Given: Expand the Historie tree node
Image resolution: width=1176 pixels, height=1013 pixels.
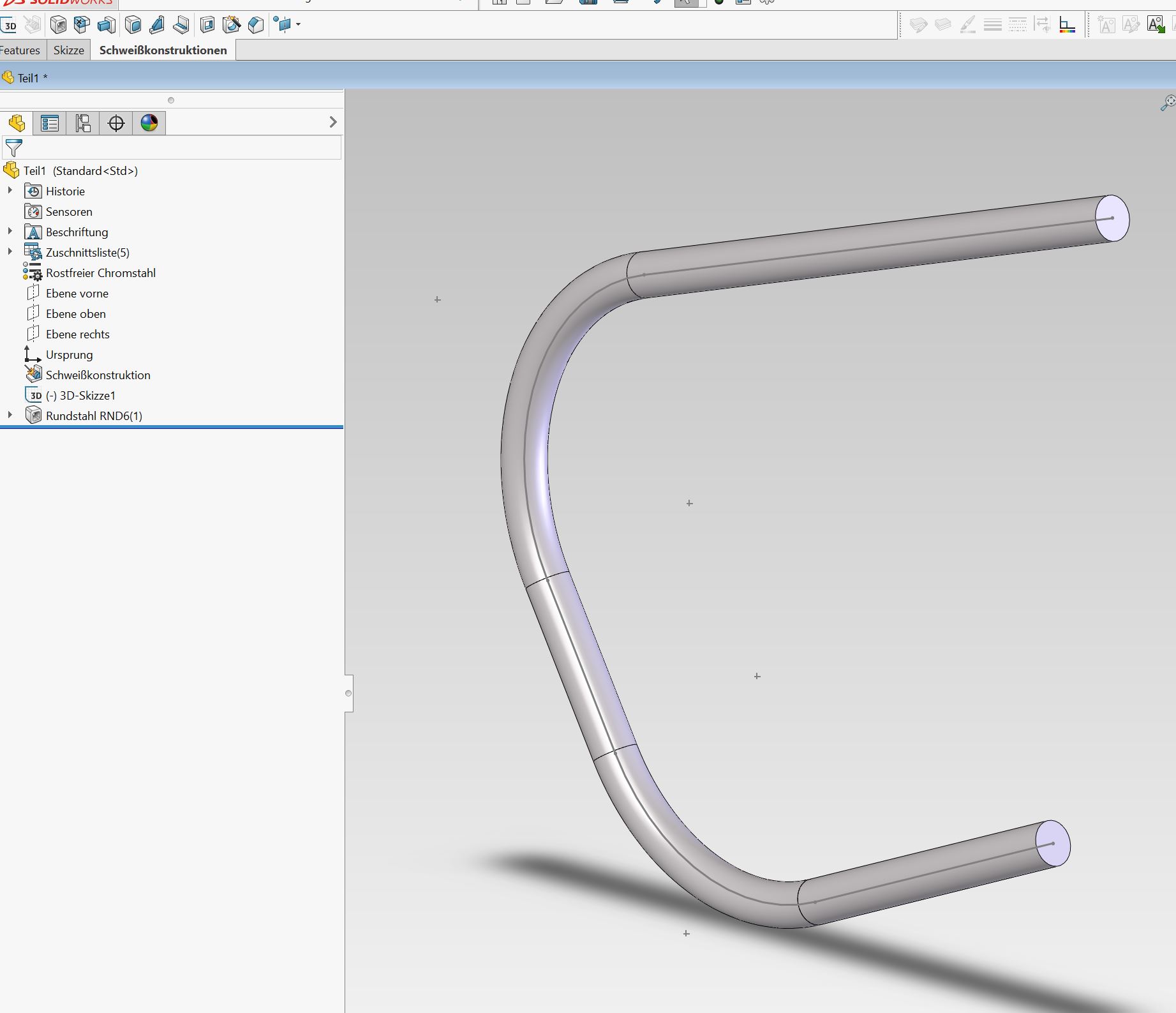Looking at the screenshot, I should [x=10, y=191].
